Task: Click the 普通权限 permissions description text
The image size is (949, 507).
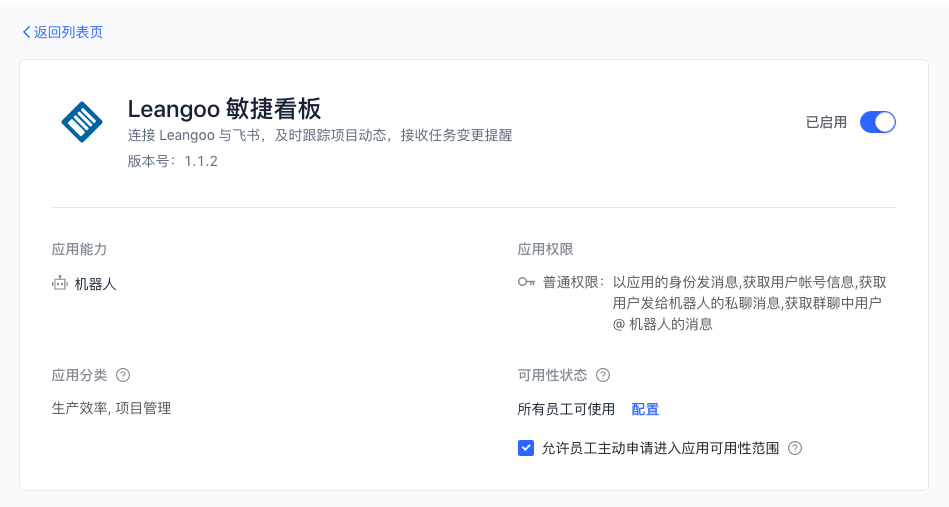Action: click(714, 303)
